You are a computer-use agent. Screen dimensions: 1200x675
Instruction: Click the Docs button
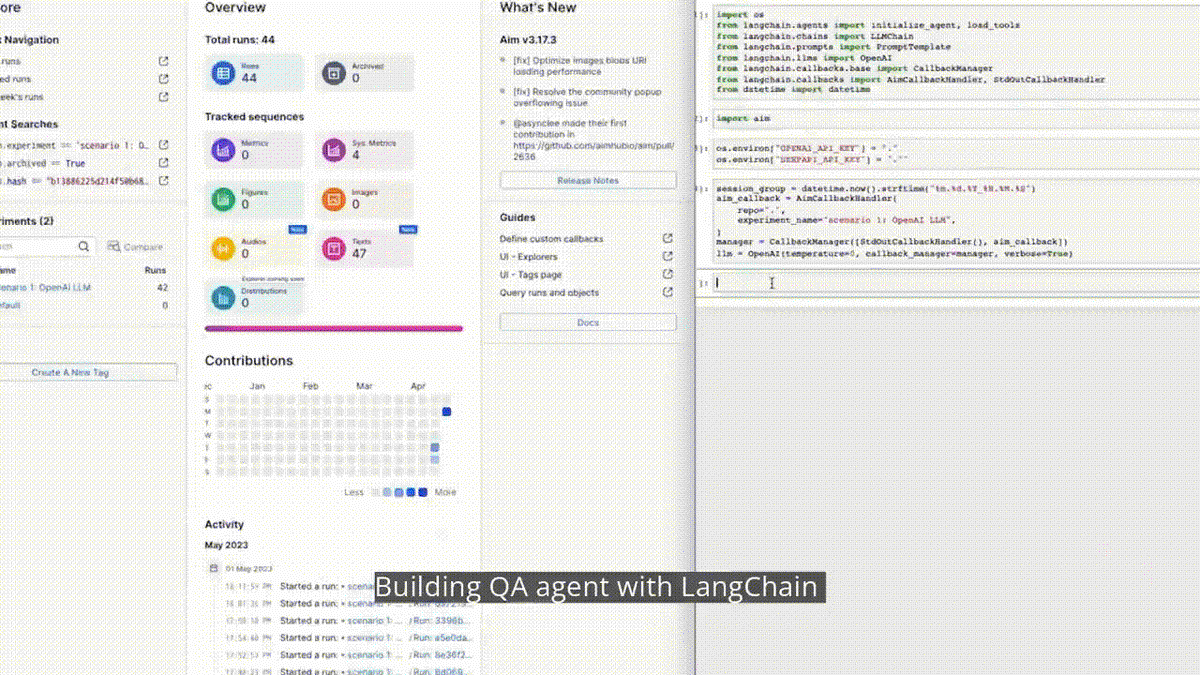pos(588,323)
